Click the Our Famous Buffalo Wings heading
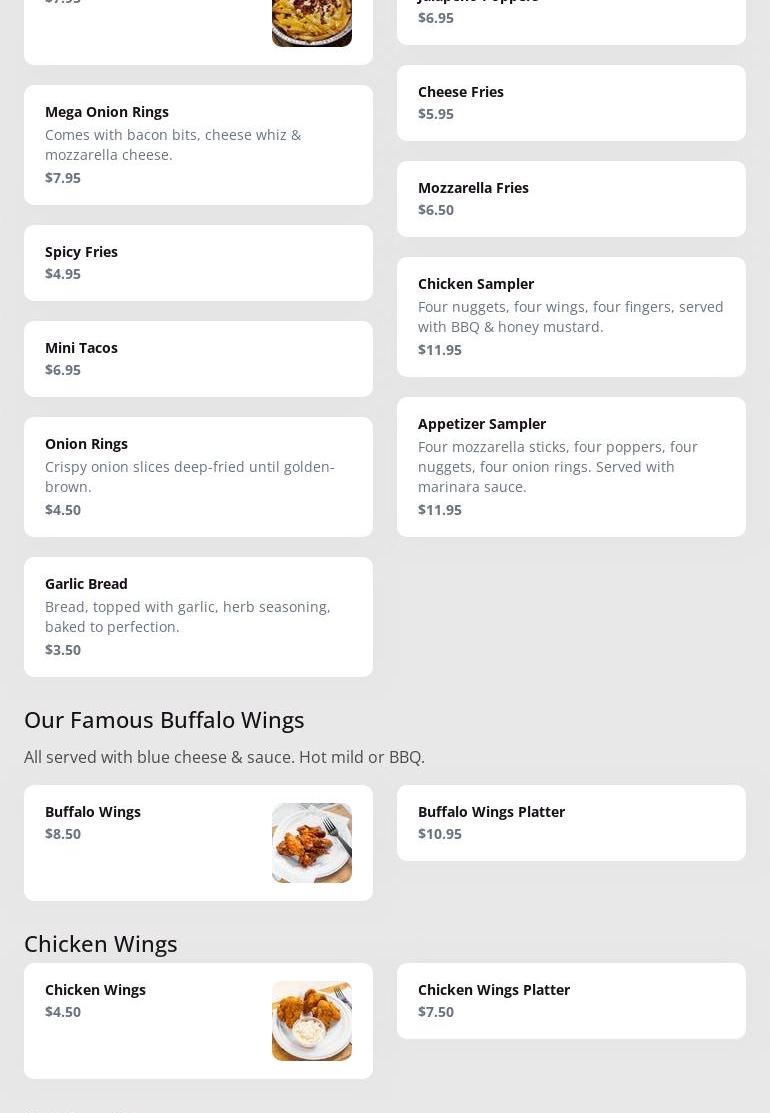 point(164,720)
